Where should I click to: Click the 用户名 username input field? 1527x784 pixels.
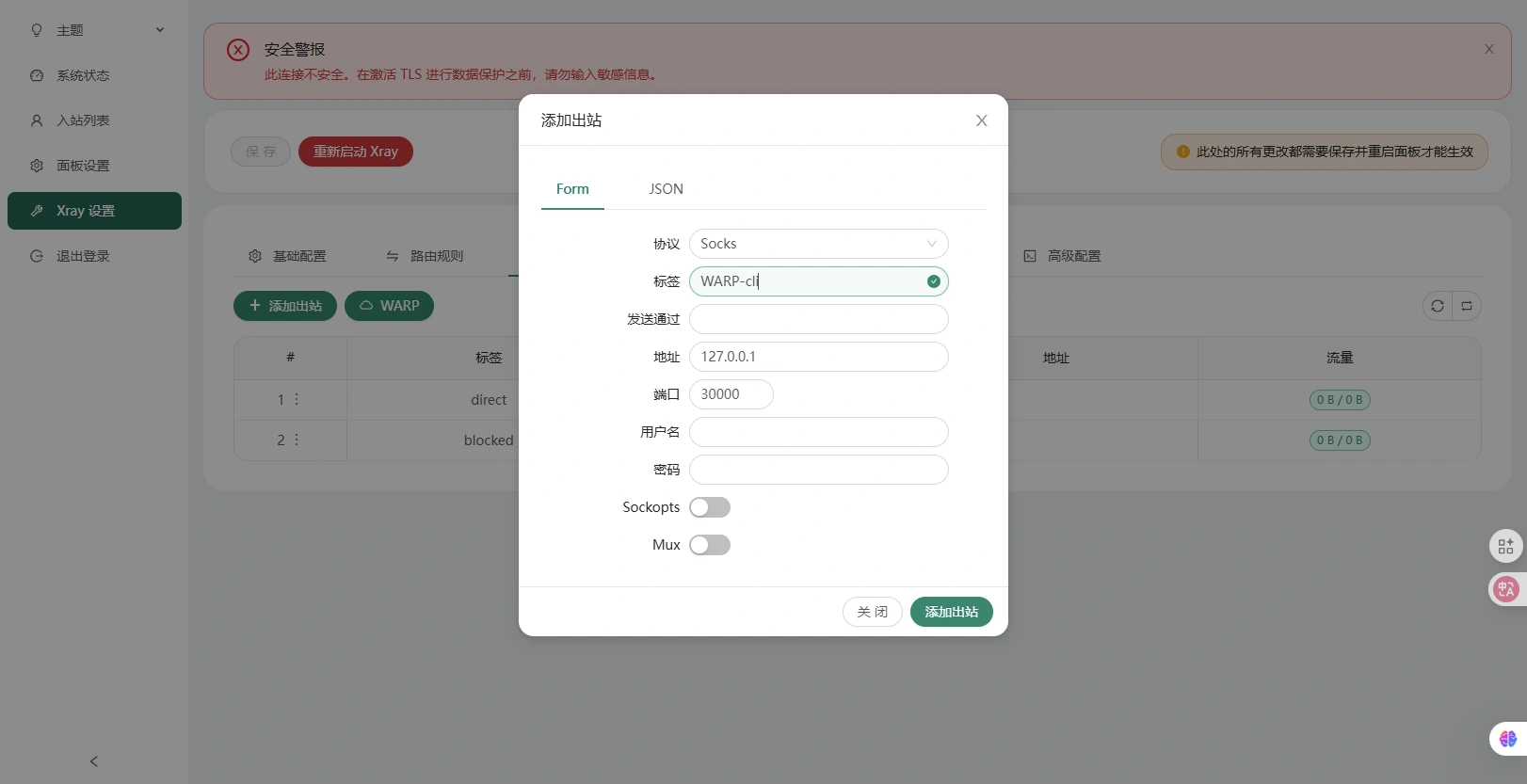click(818, 432)
